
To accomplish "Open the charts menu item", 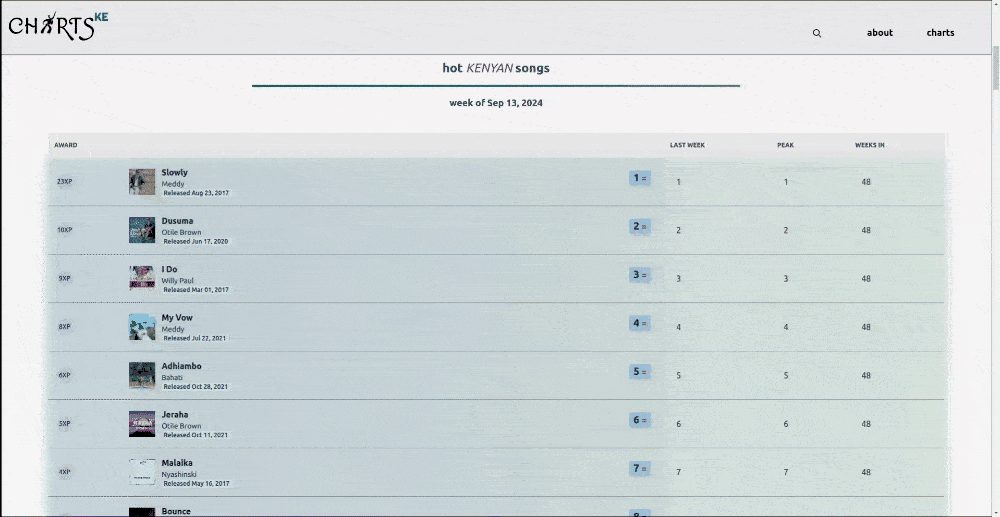I will pyautogui.click(x=940, y=33).
